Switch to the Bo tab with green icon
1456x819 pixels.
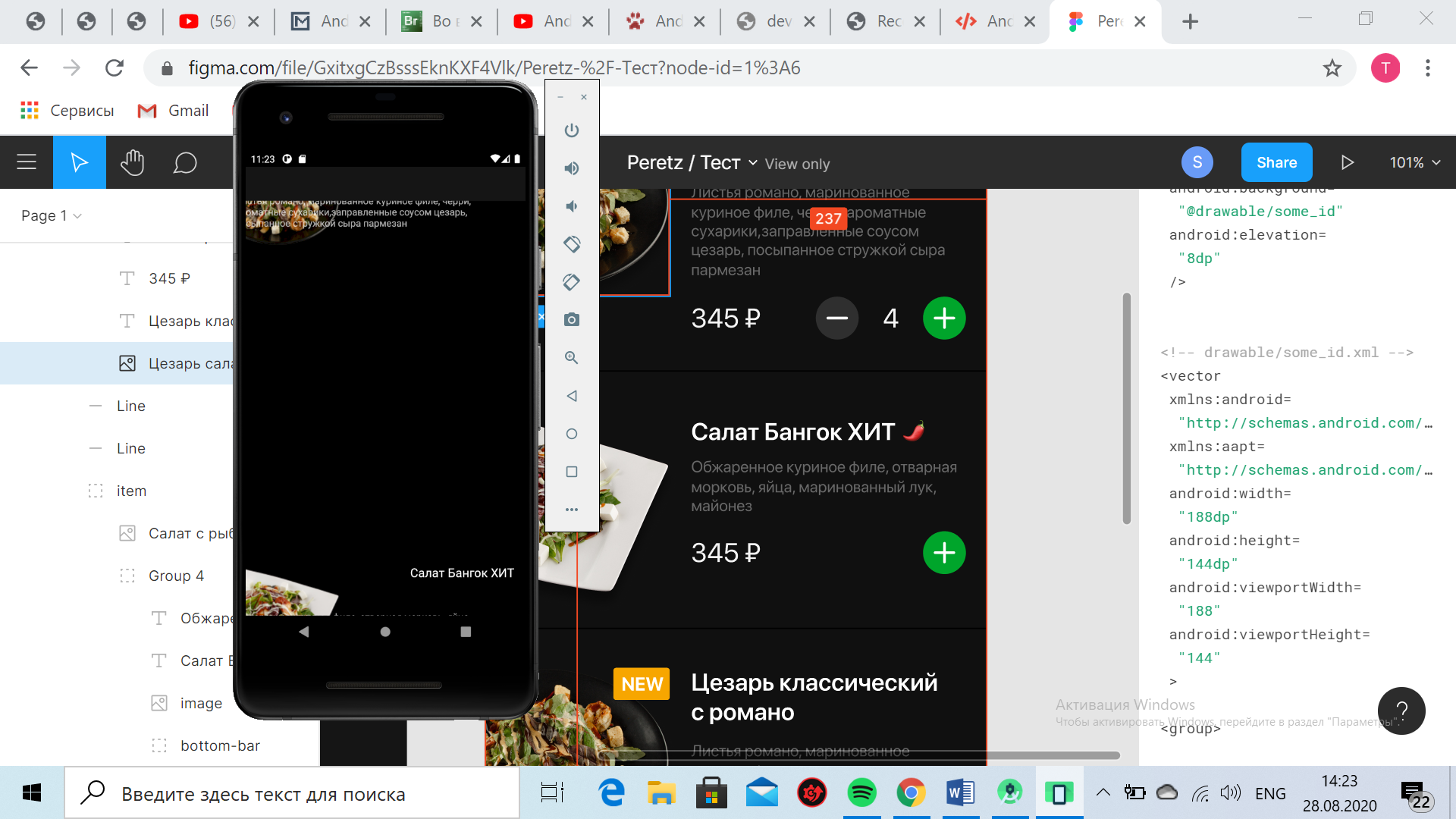(441, 21)
